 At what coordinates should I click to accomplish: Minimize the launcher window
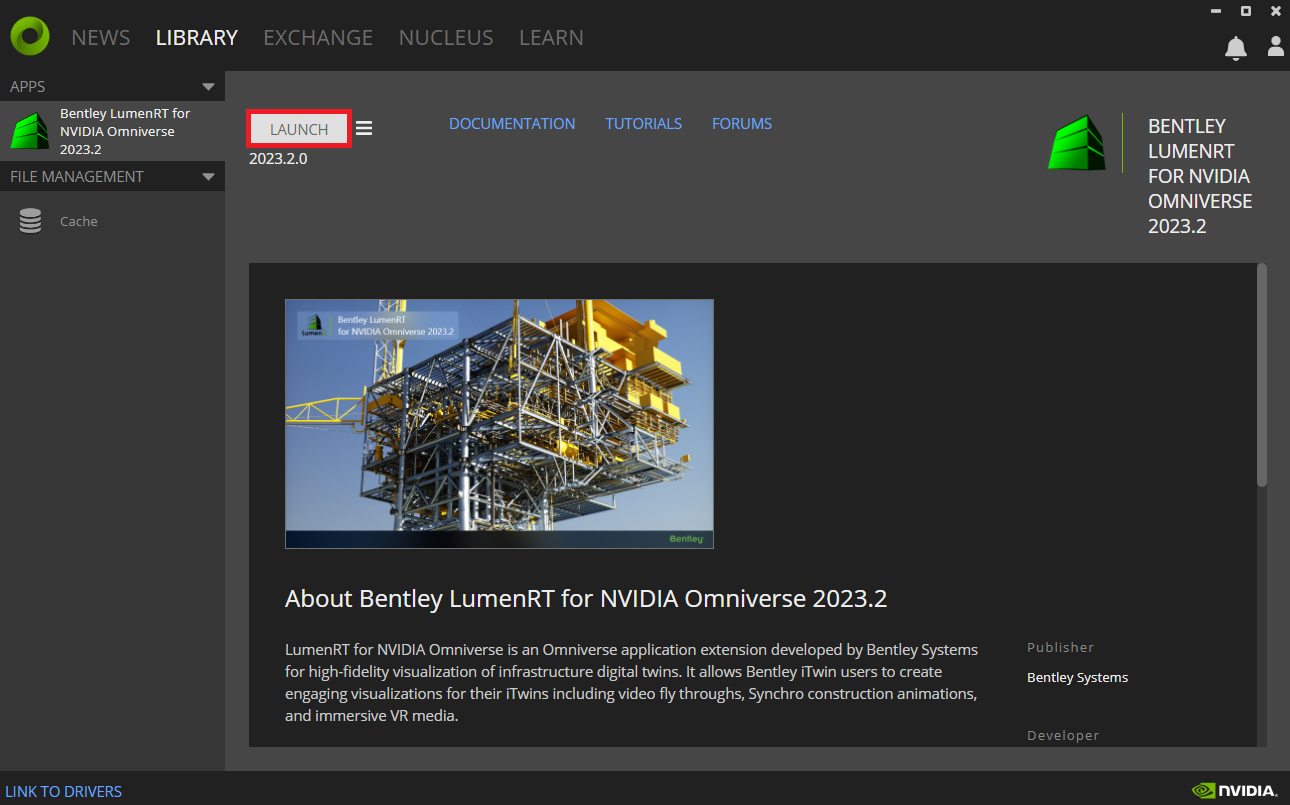tap(1216, 11)
